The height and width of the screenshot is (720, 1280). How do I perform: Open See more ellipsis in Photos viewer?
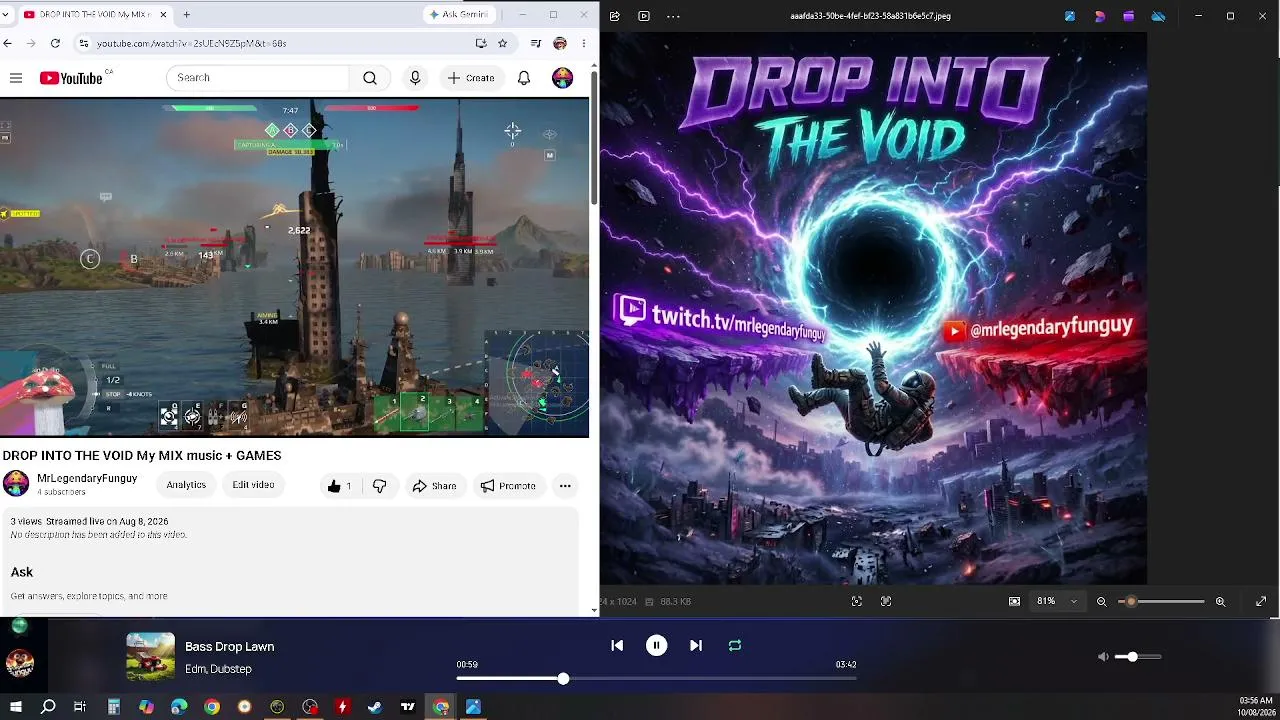673,16
